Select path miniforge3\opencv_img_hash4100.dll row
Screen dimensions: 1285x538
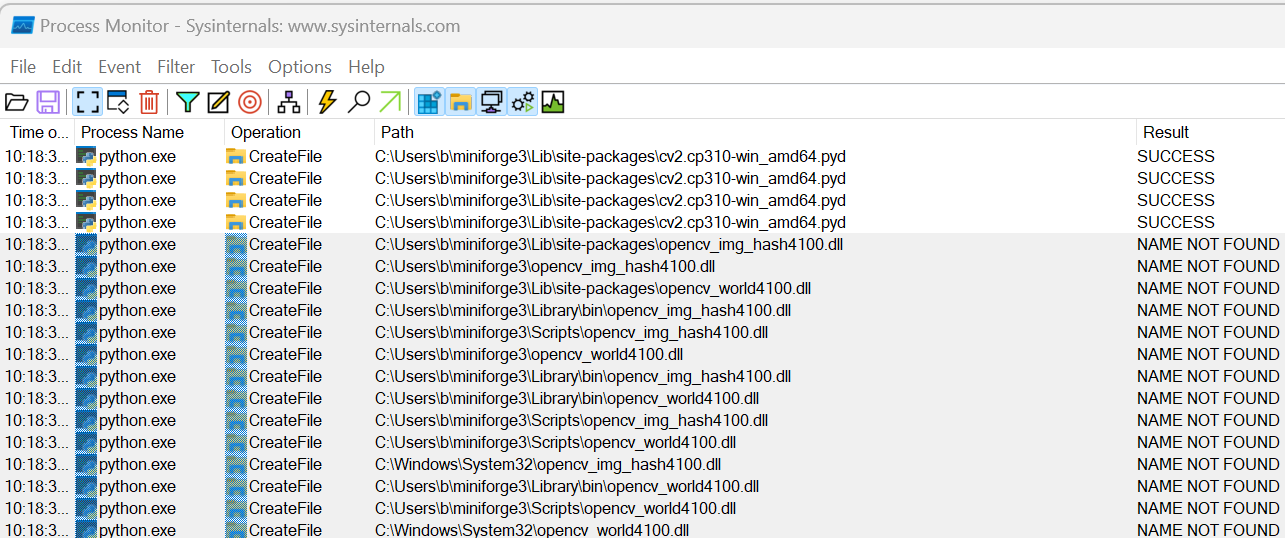click(545, 266)
